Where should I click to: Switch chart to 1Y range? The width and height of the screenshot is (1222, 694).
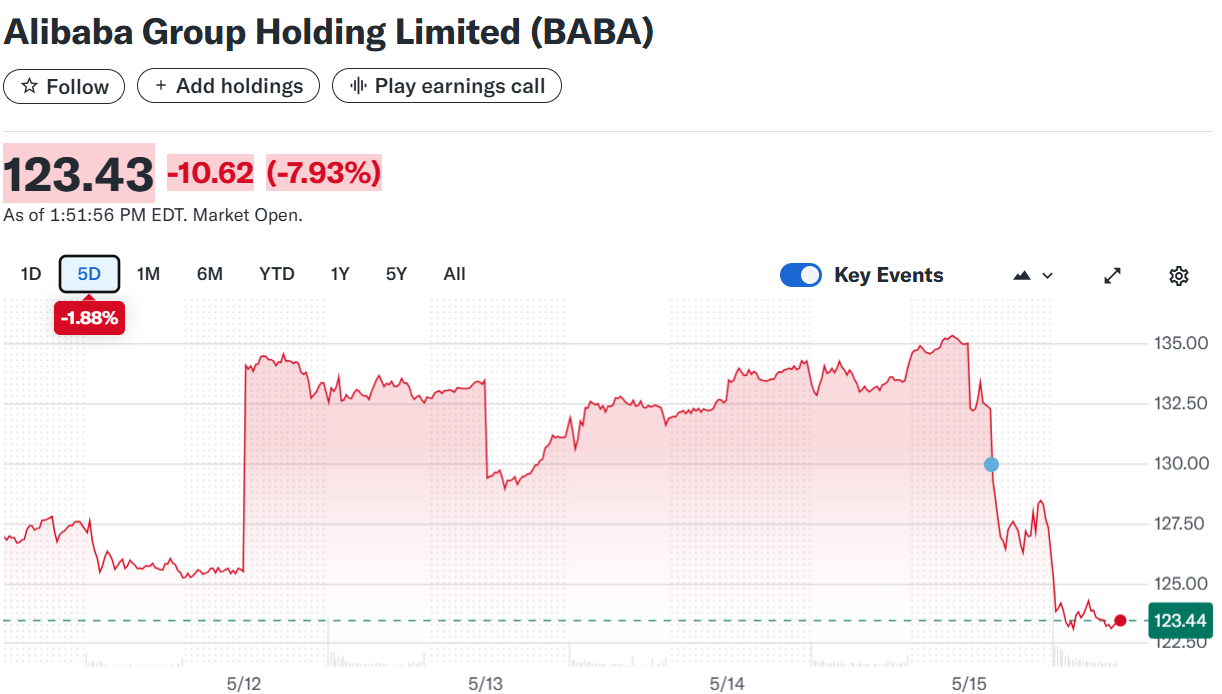pos(340,274)
